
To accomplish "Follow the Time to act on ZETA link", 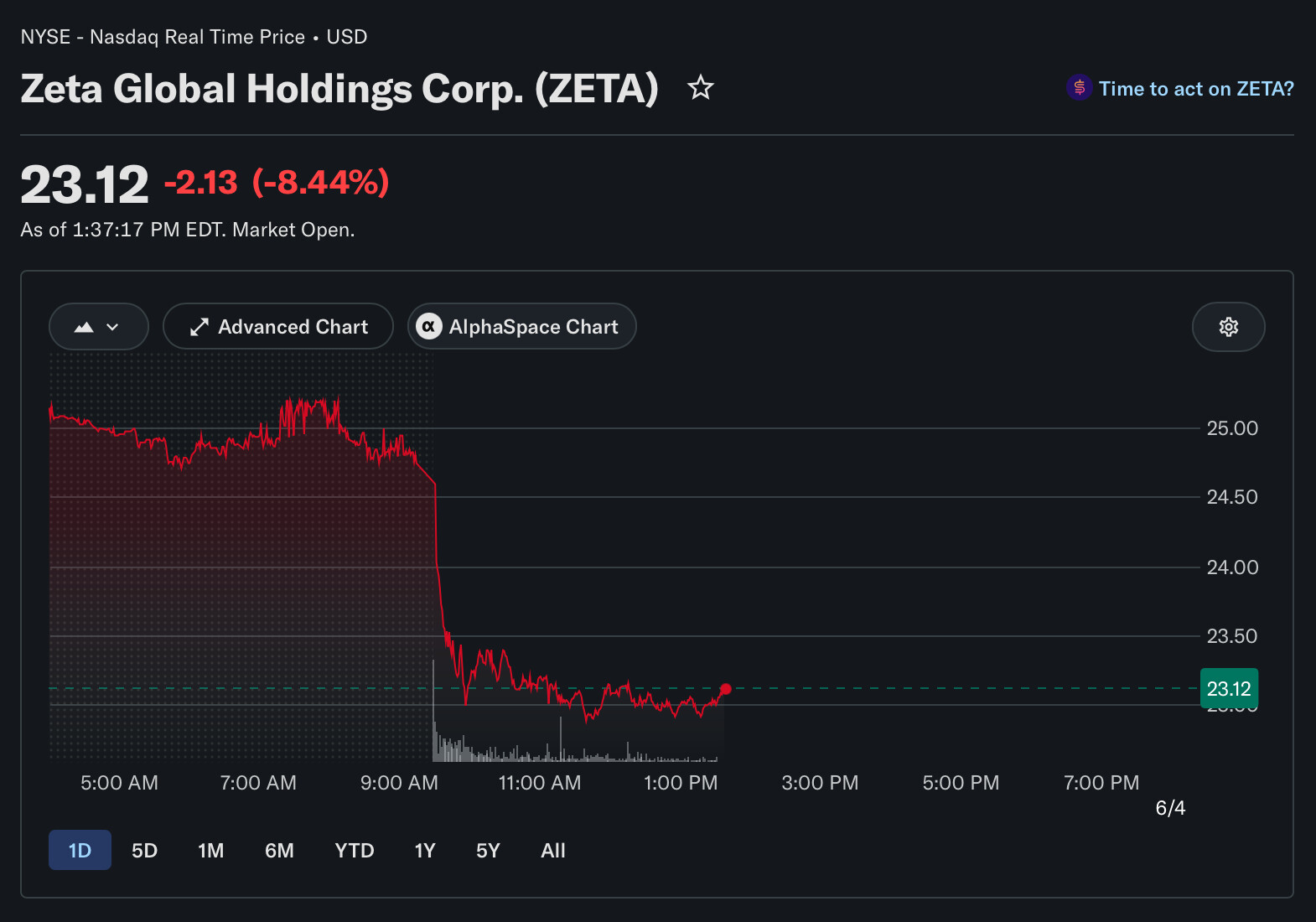I will [x=1196, y=88].
